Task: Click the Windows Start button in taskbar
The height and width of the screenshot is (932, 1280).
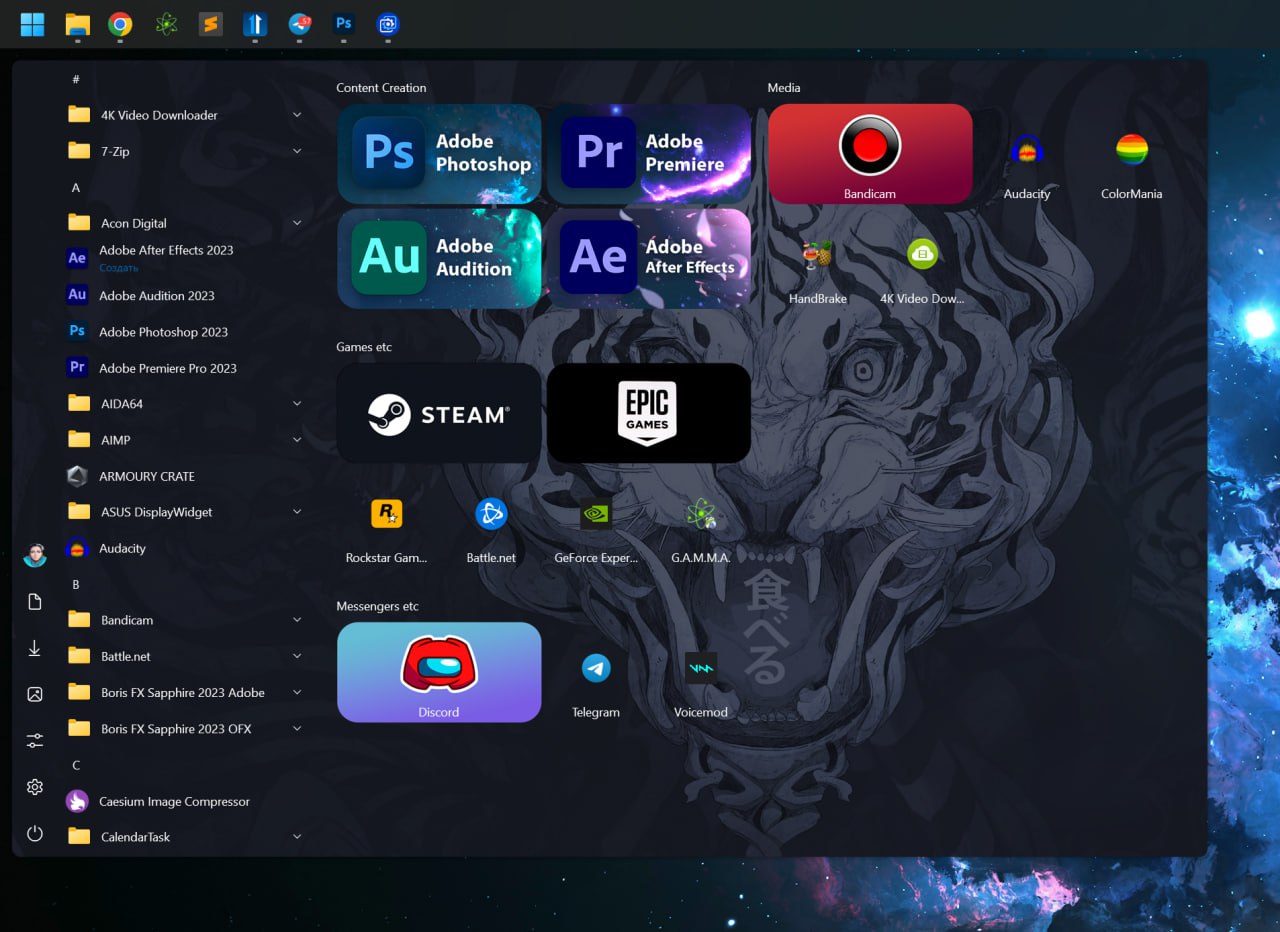Action: [x=32, y=24]
